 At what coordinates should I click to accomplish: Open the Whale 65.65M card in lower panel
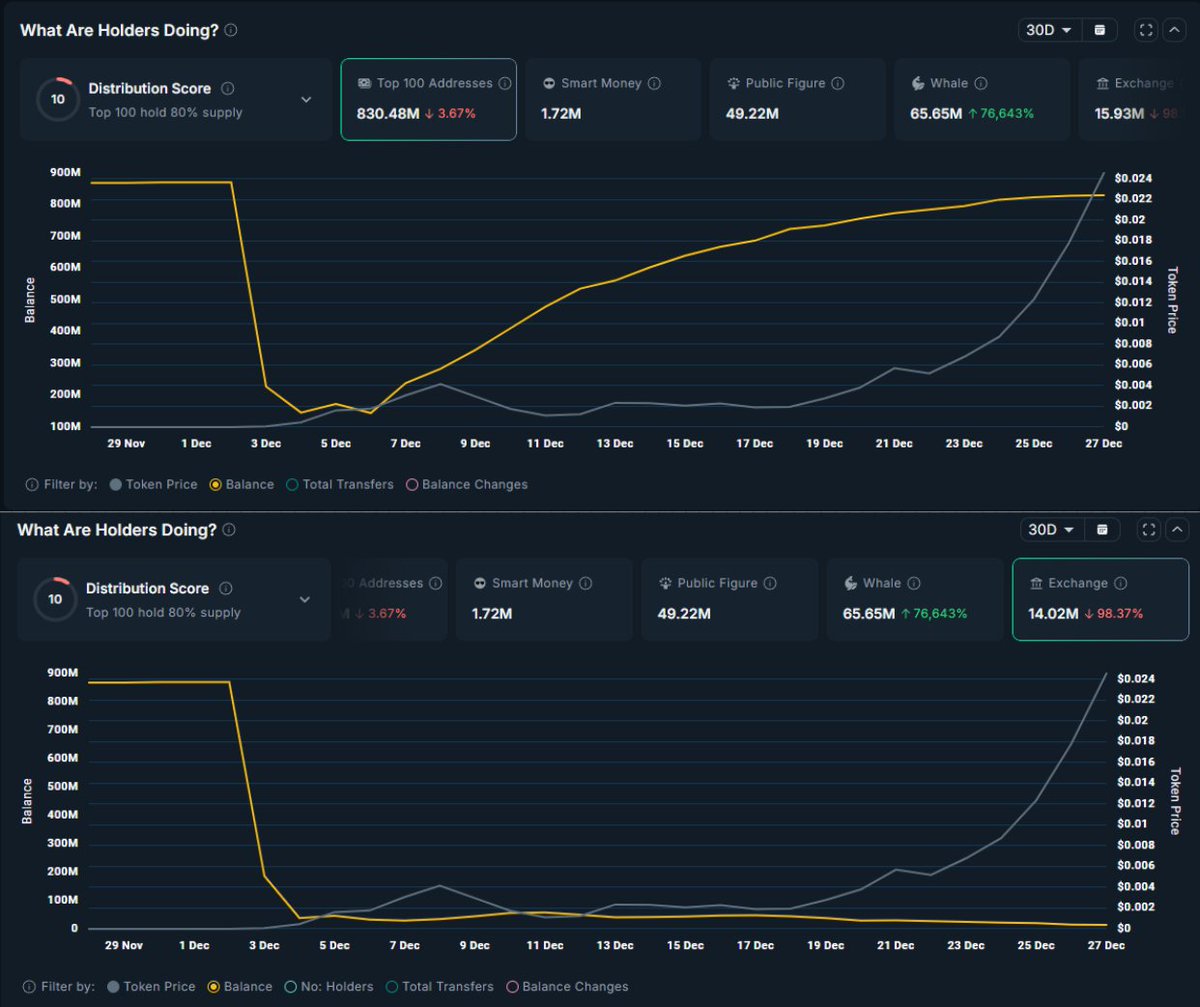coord(914,599)
